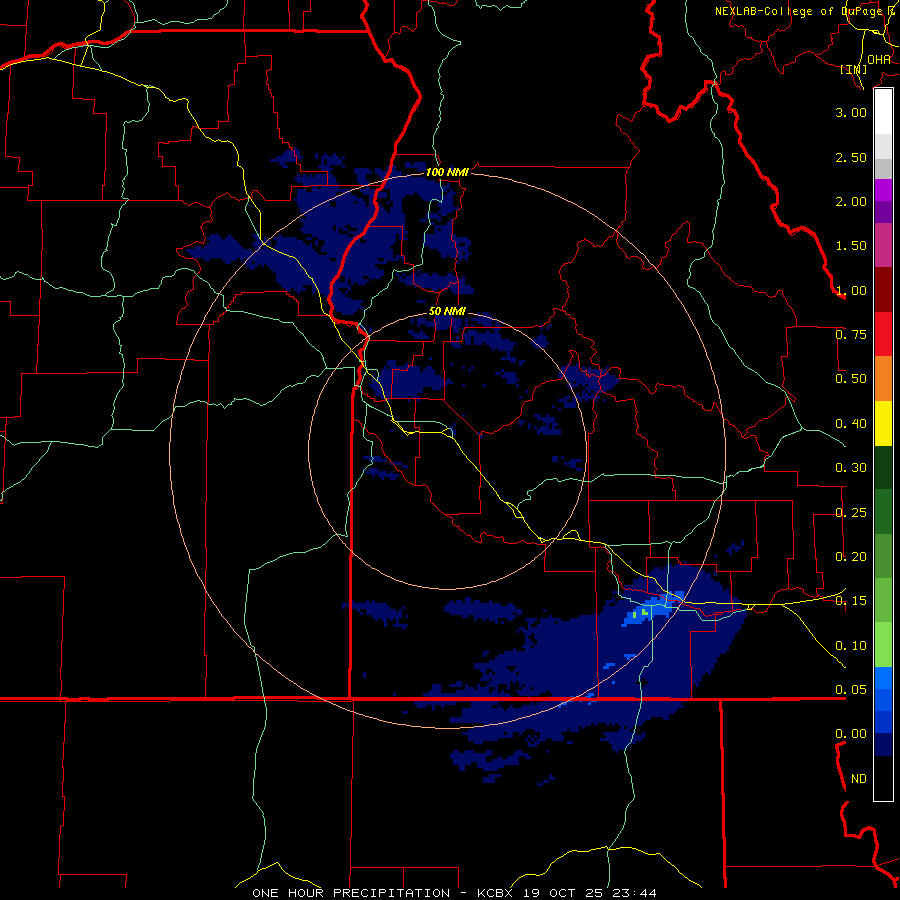Click the 0.50 legend value
This screenshot has width=900, height=900.
(851, 379)
